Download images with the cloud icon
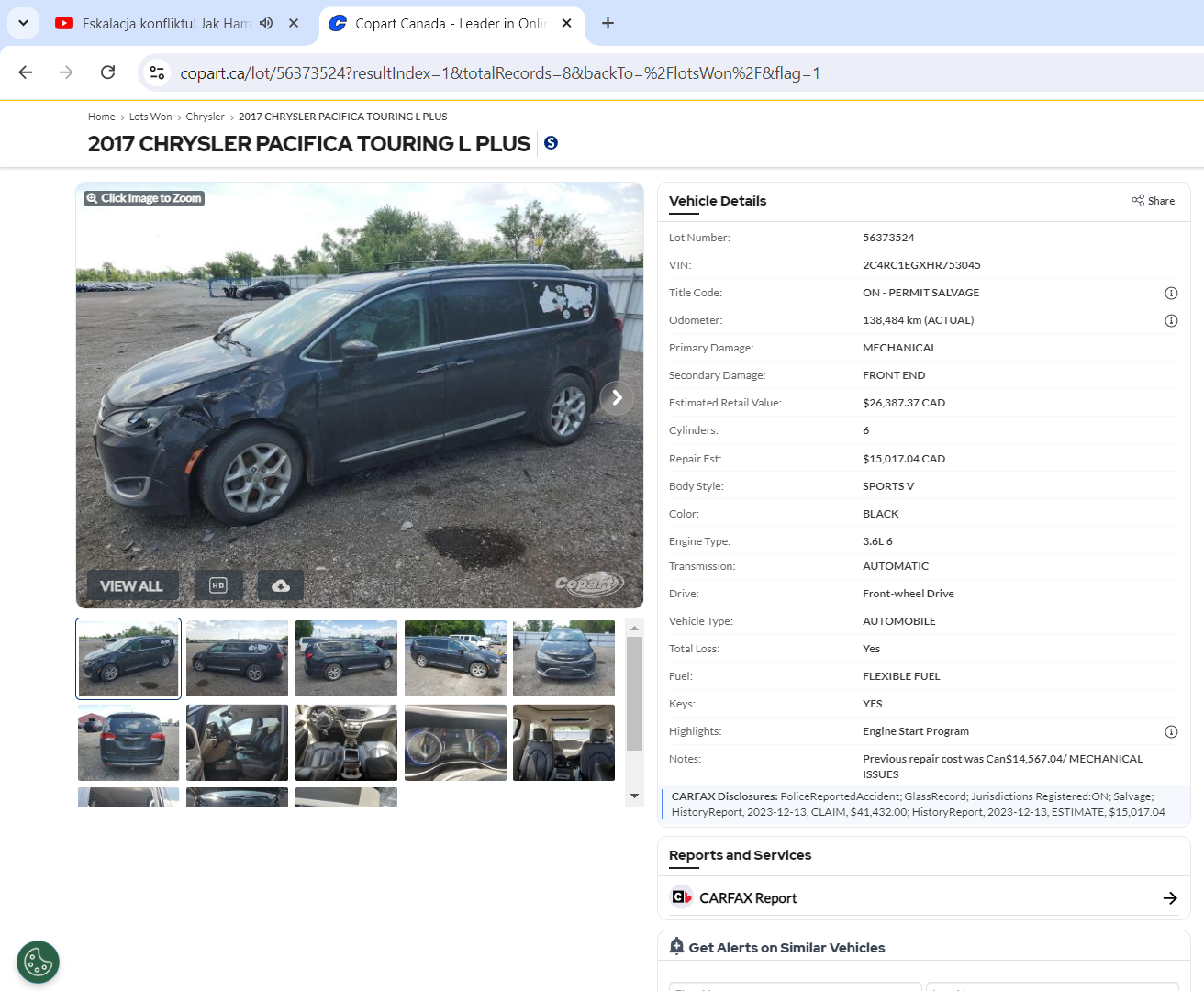This screenshot has height=991, width=1204. coord(281,585)
